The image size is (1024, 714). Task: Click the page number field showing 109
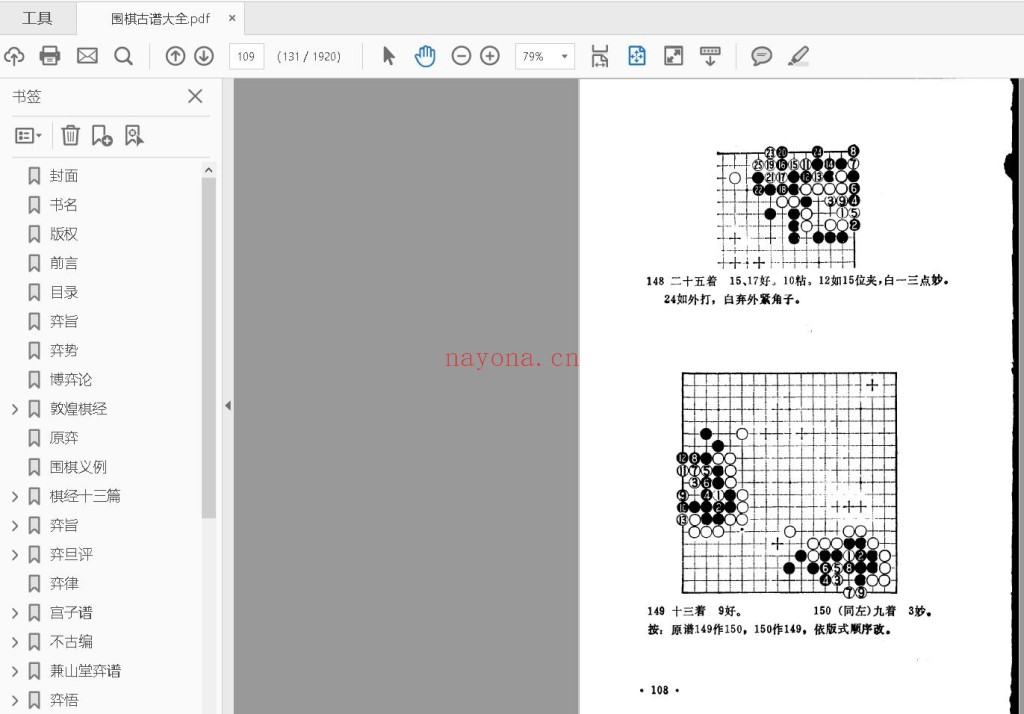[246, 56]
